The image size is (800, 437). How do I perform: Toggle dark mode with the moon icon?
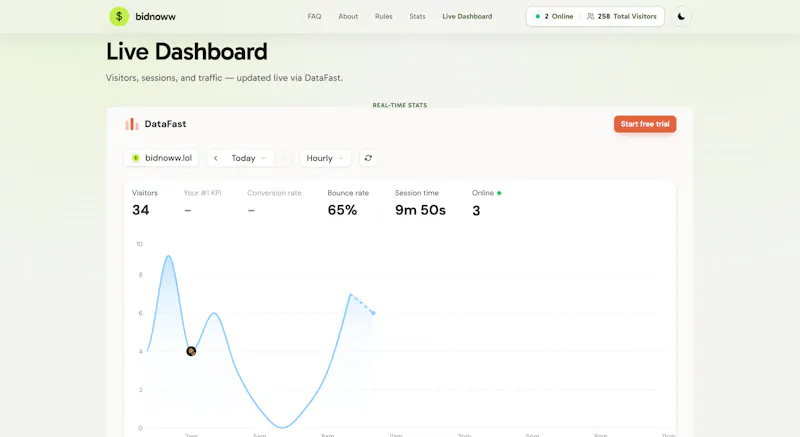tap(681, 16)
